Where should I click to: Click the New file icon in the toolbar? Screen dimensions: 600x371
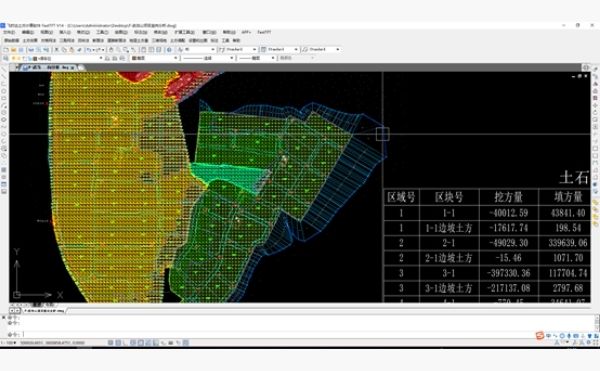(x=6, y=50)
